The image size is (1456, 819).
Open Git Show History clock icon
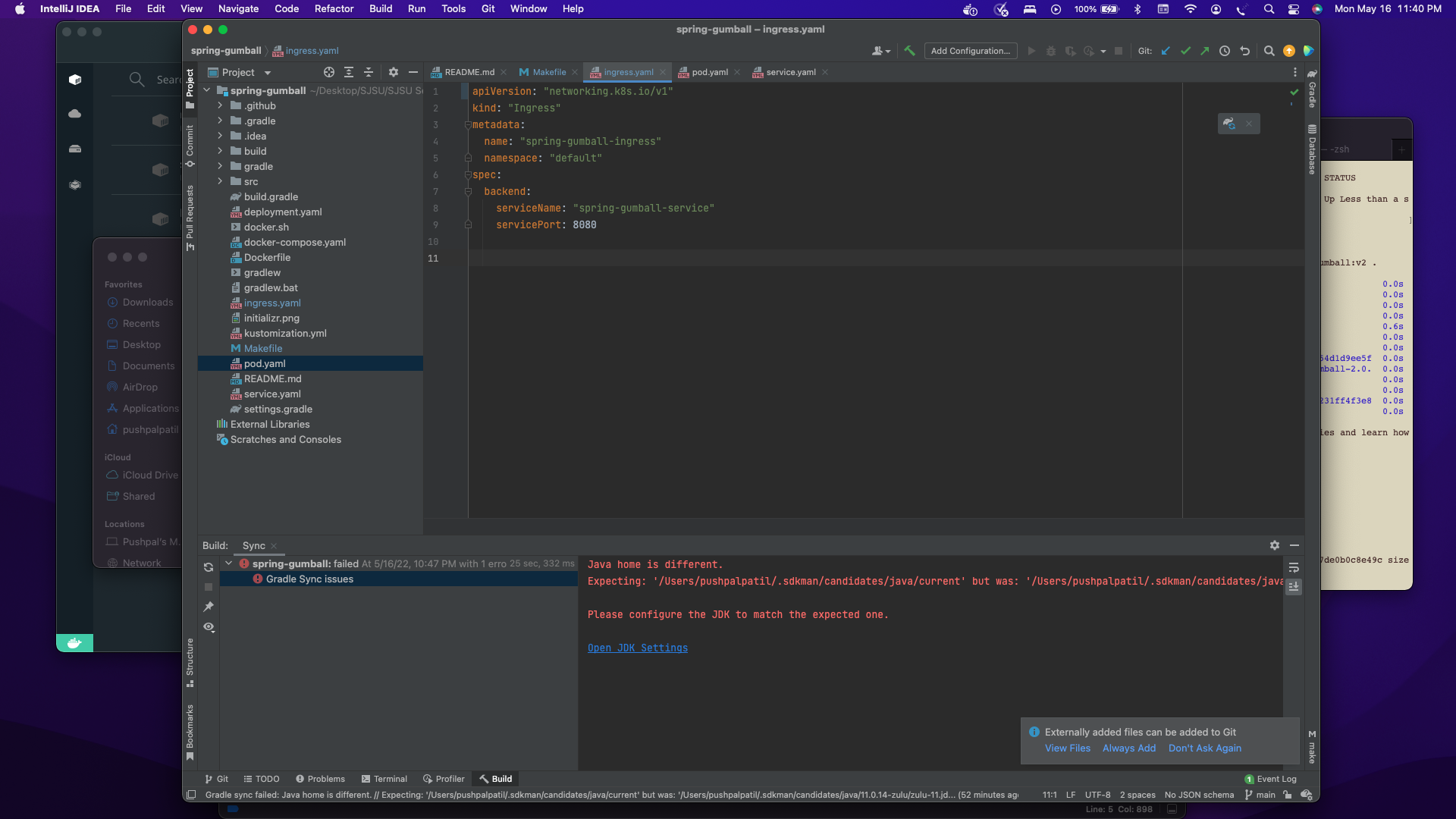click(x=1225, y=51)
